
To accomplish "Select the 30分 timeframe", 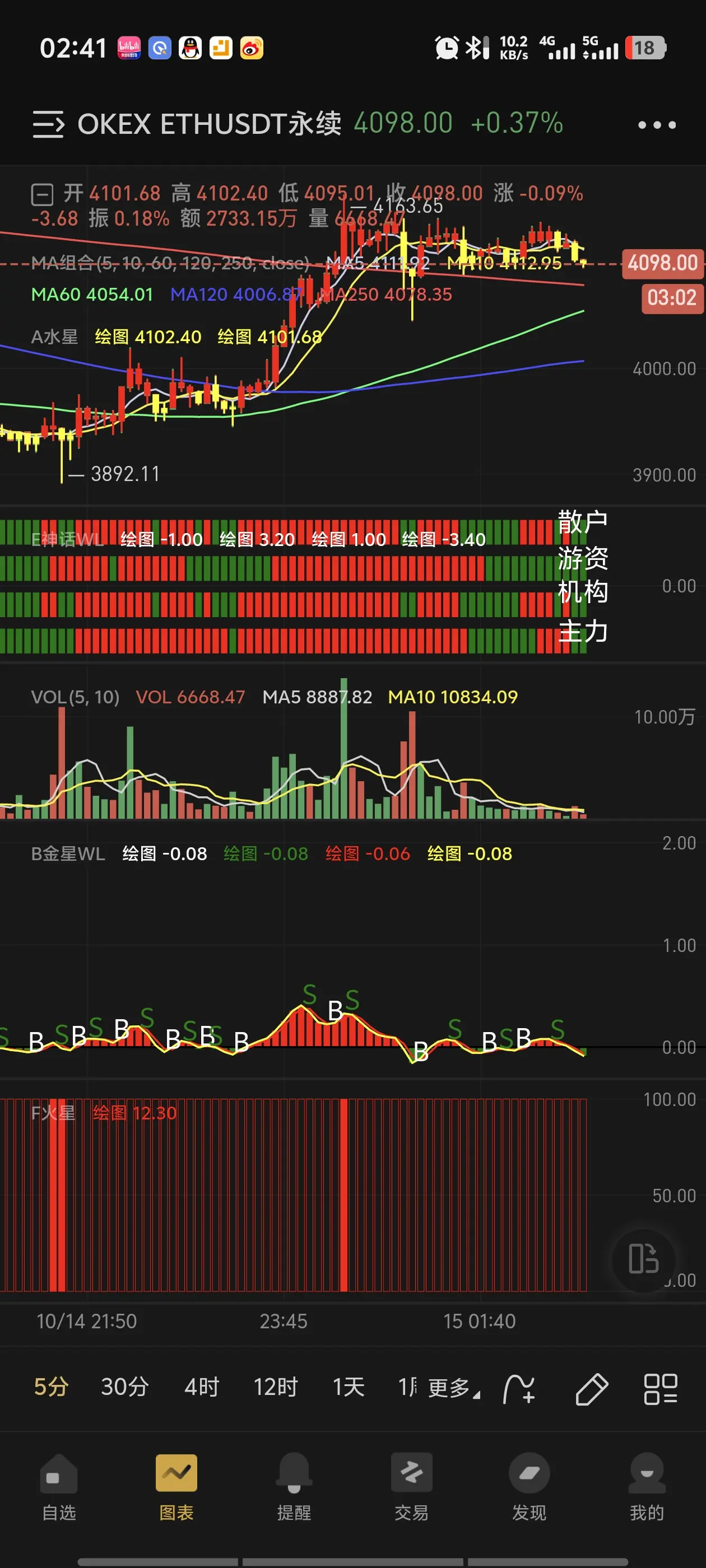I will pos(125,1387).
